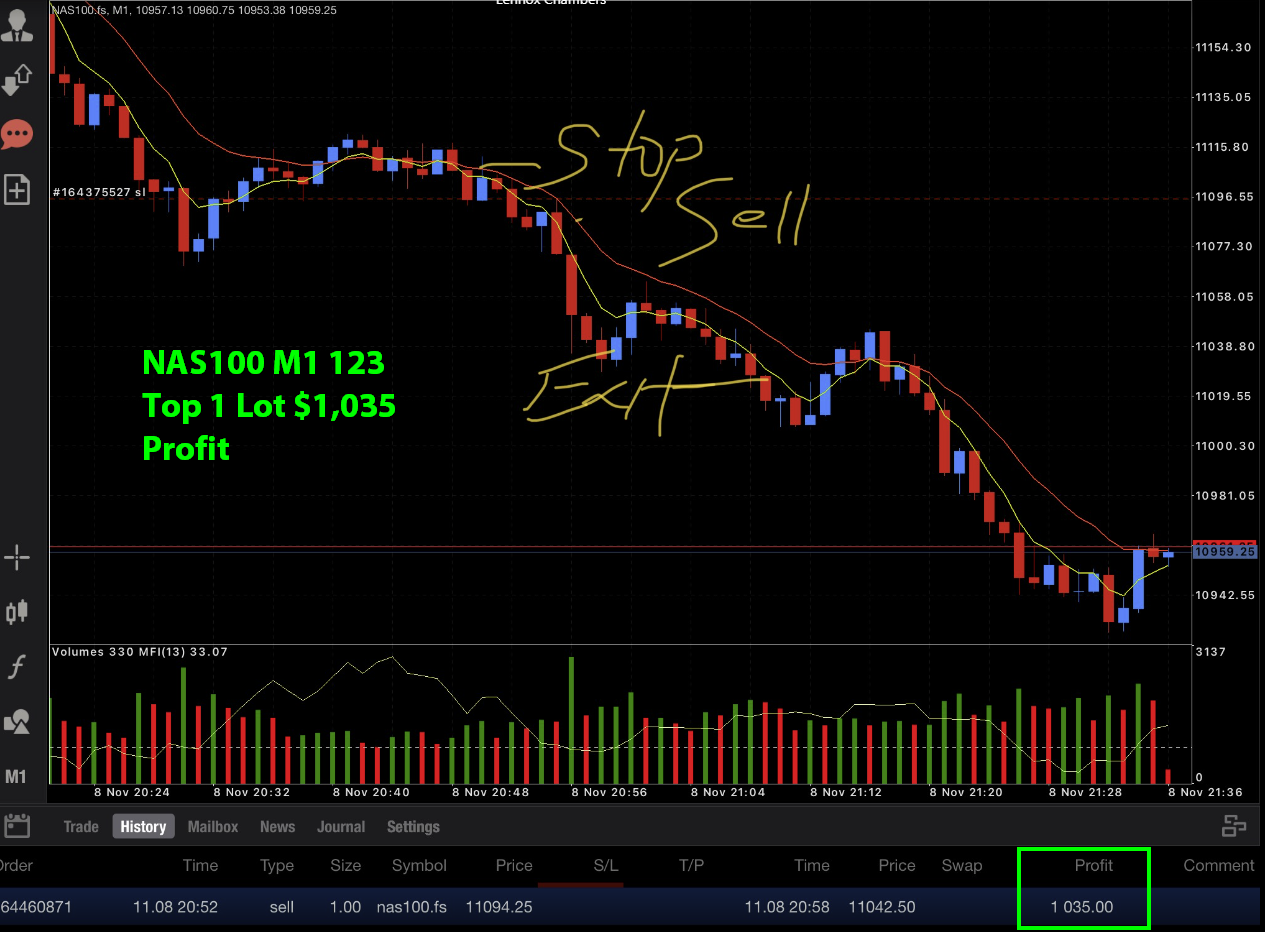Show the Journal tab

341,827
